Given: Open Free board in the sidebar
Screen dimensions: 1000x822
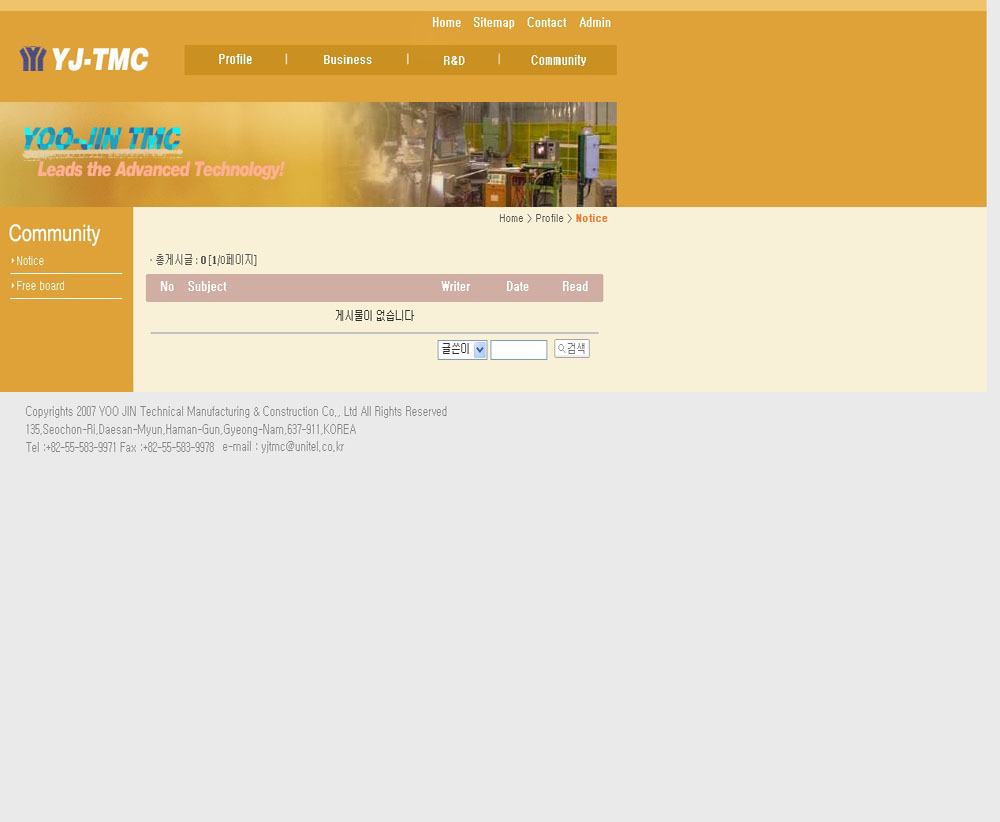Looking at the screenshot, I should point(40,286).
